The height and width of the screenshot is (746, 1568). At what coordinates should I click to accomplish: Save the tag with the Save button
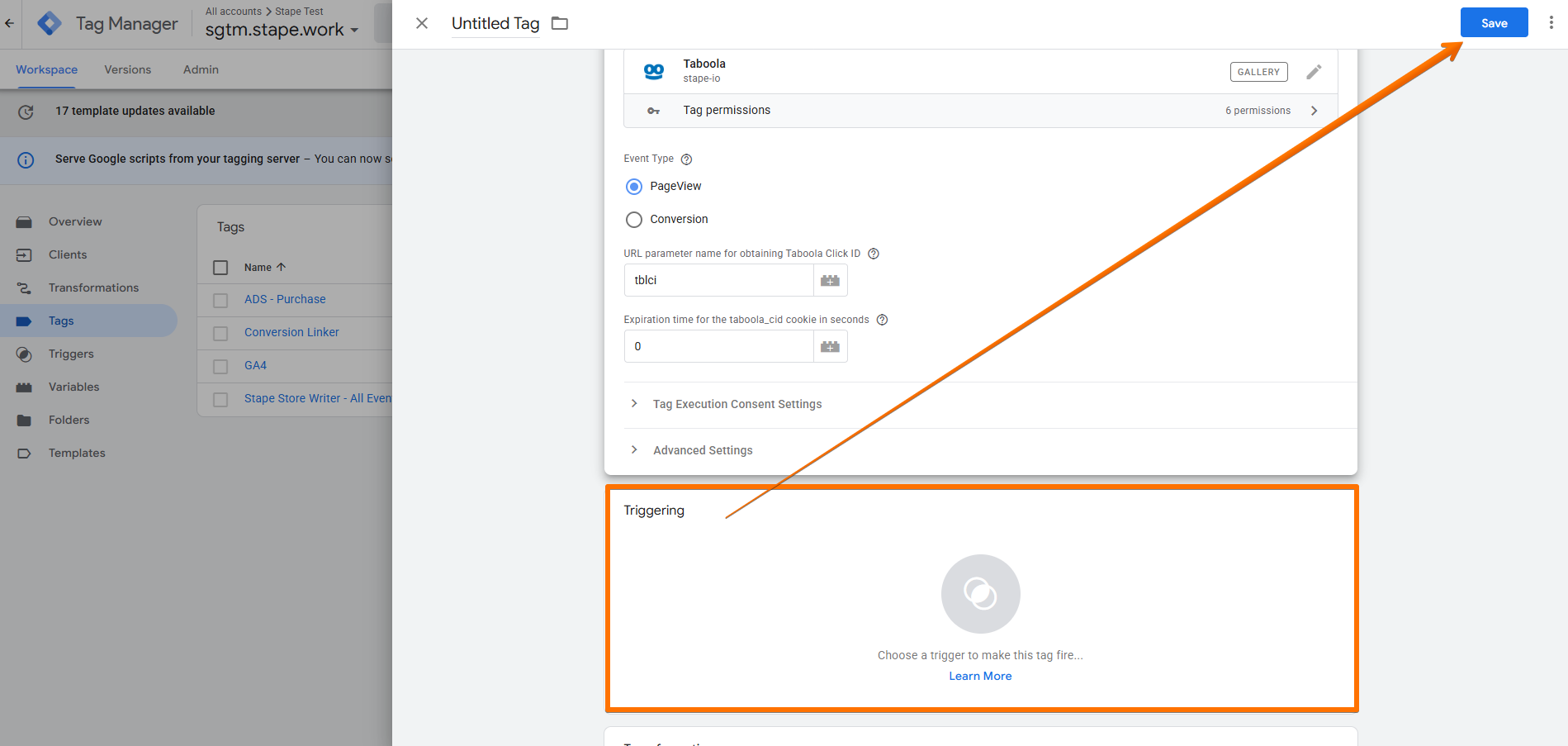1495,23
